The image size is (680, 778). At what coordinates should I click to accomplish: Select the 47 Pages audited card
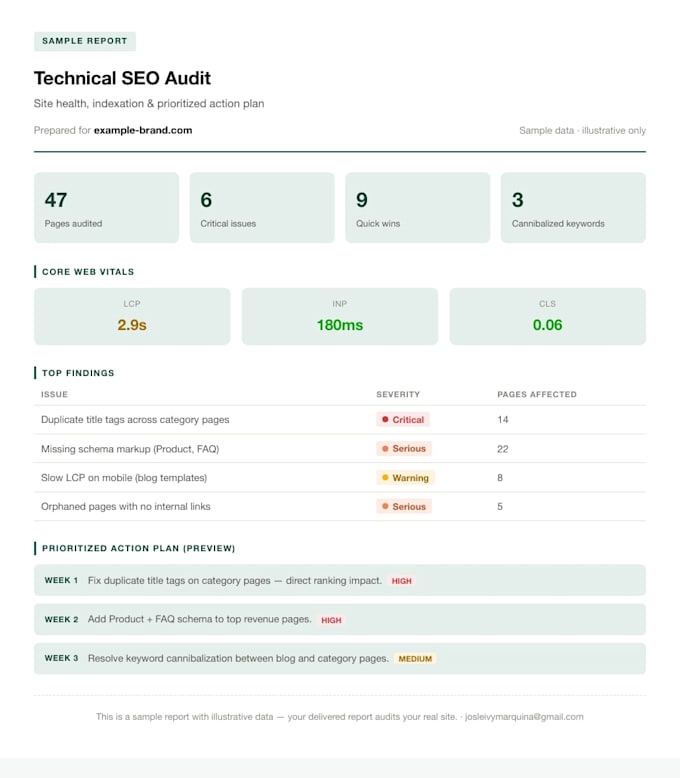coord(106,207)
